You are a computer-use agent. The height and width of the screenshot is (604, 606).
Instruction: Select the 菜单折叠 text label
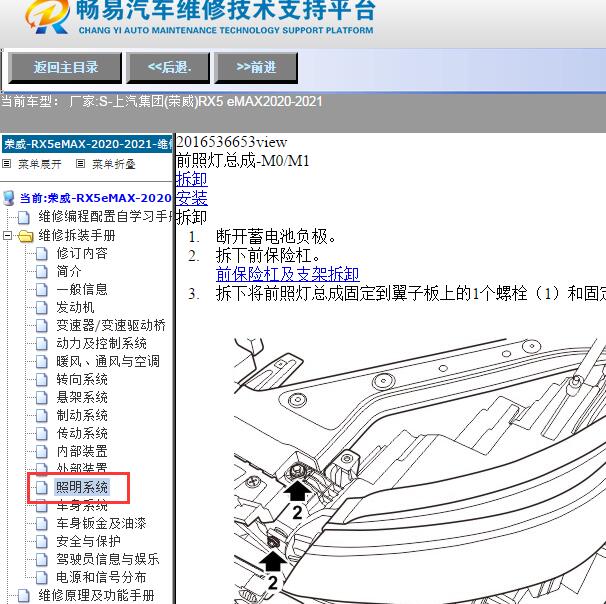(114, 164)
